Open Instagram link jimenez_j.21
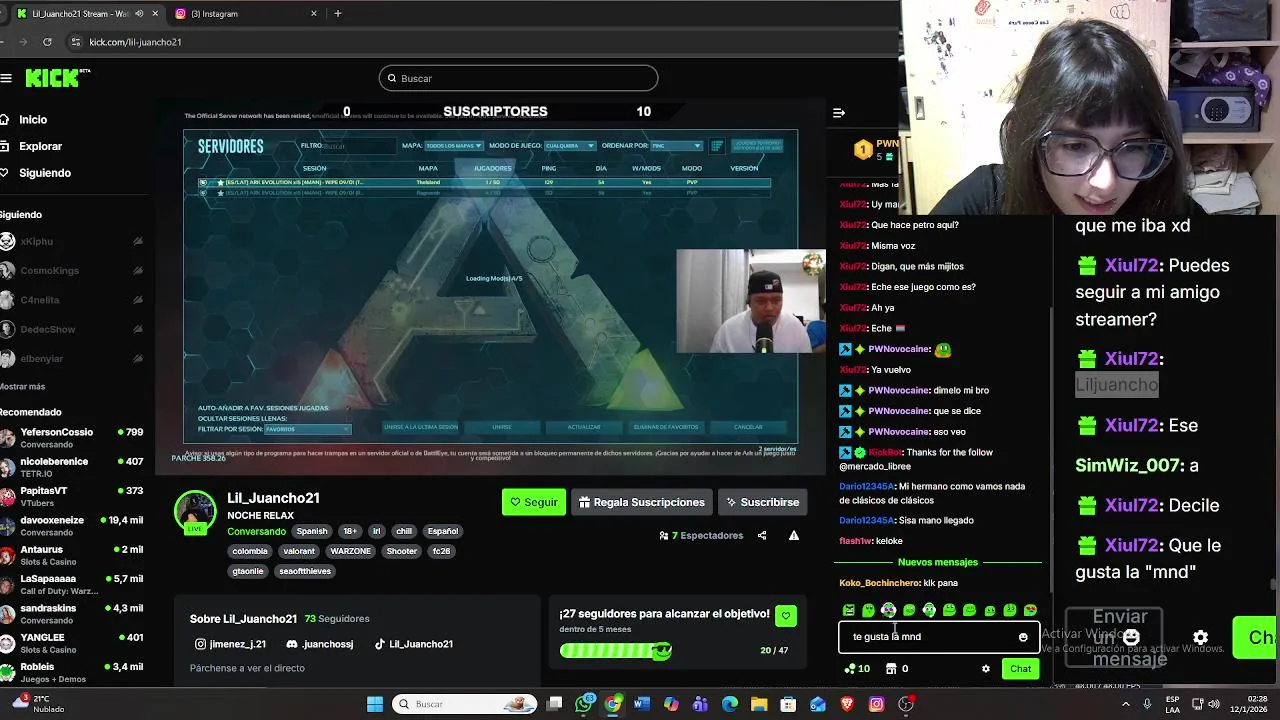Viewport: 1280px width, 720px height. point(231,644)
